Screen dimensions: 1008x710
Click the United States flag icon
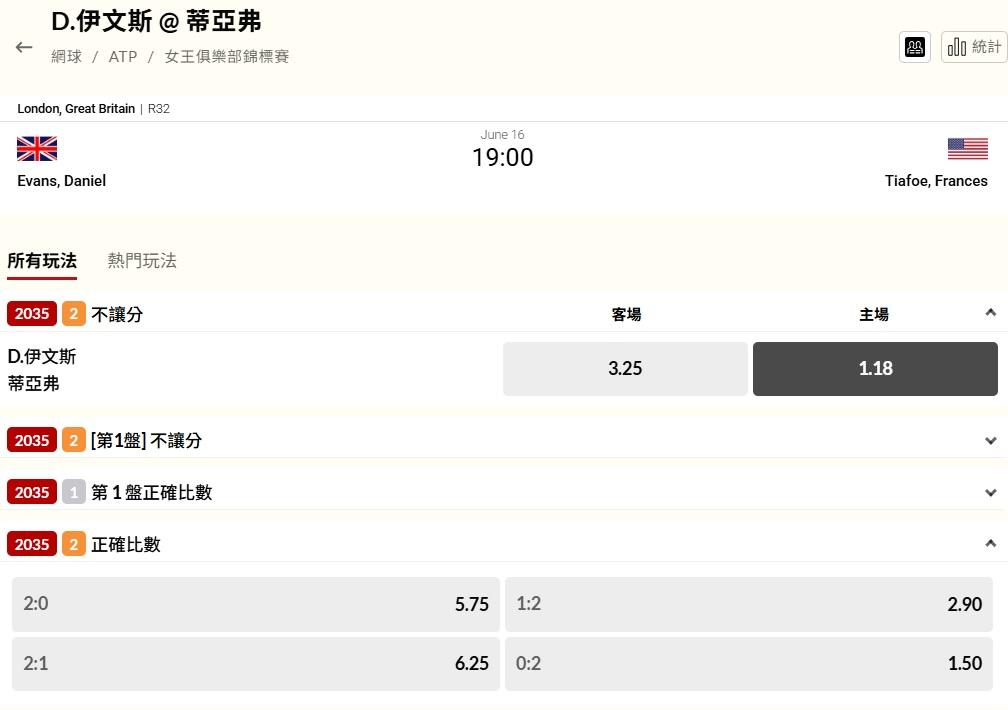pyautogui.click(x=967, y=149)
